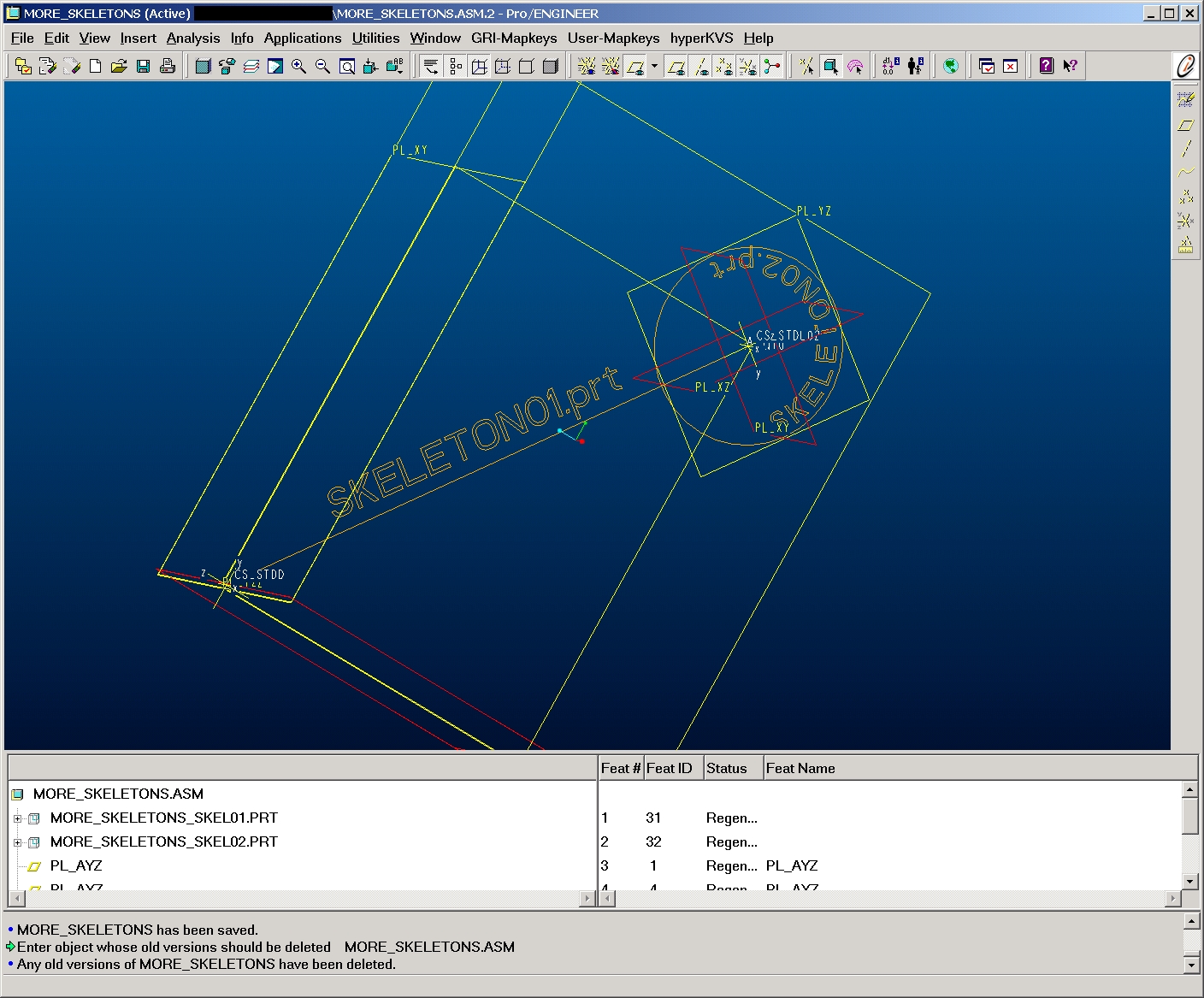Toggle the hidden line display mode

pyautogui.click(x=504, y=66)
